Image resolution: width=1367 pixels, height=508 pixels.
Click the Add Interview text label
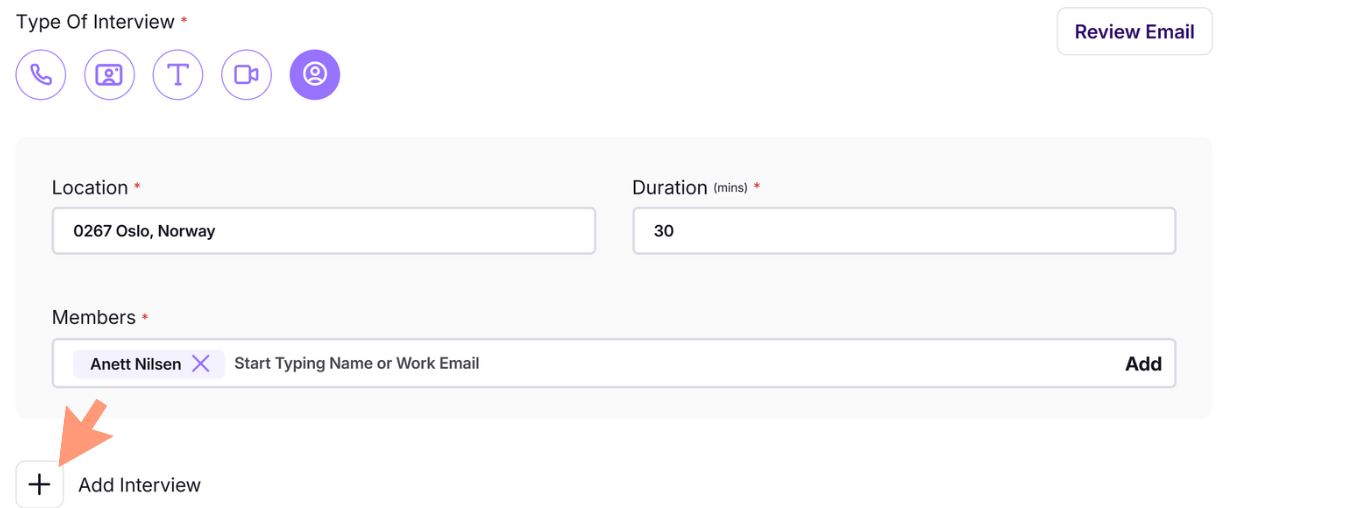(x=140, y=485)
